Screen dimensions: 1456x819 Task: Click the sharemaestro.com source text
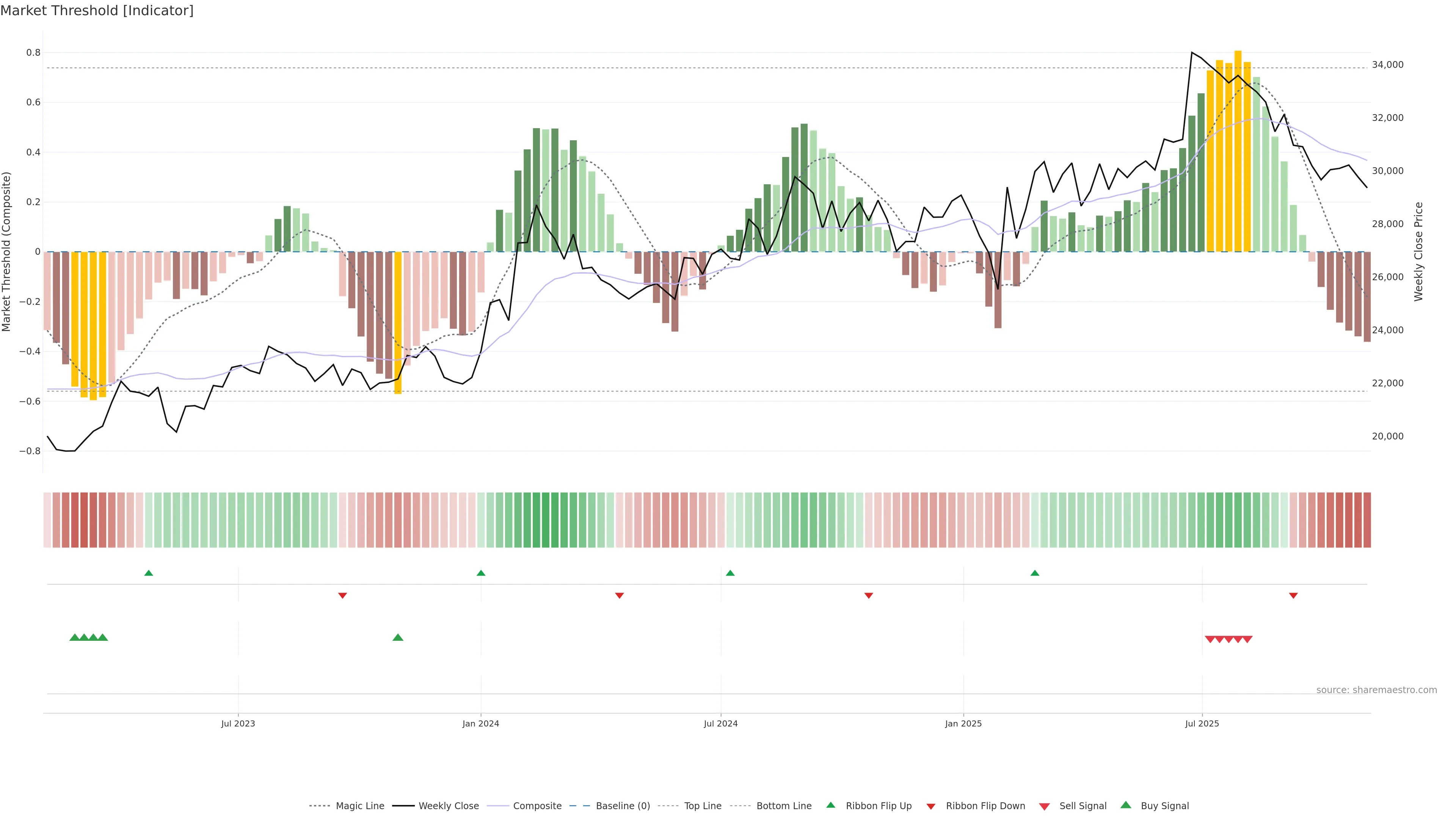(x=1376, y=690)
